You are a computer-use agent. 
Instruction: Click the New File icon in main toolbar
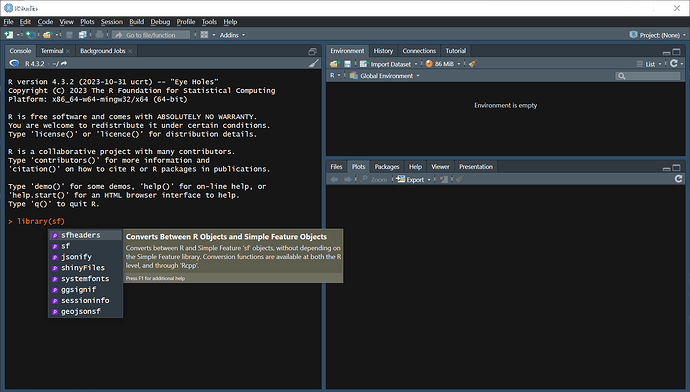pos(8,35)
